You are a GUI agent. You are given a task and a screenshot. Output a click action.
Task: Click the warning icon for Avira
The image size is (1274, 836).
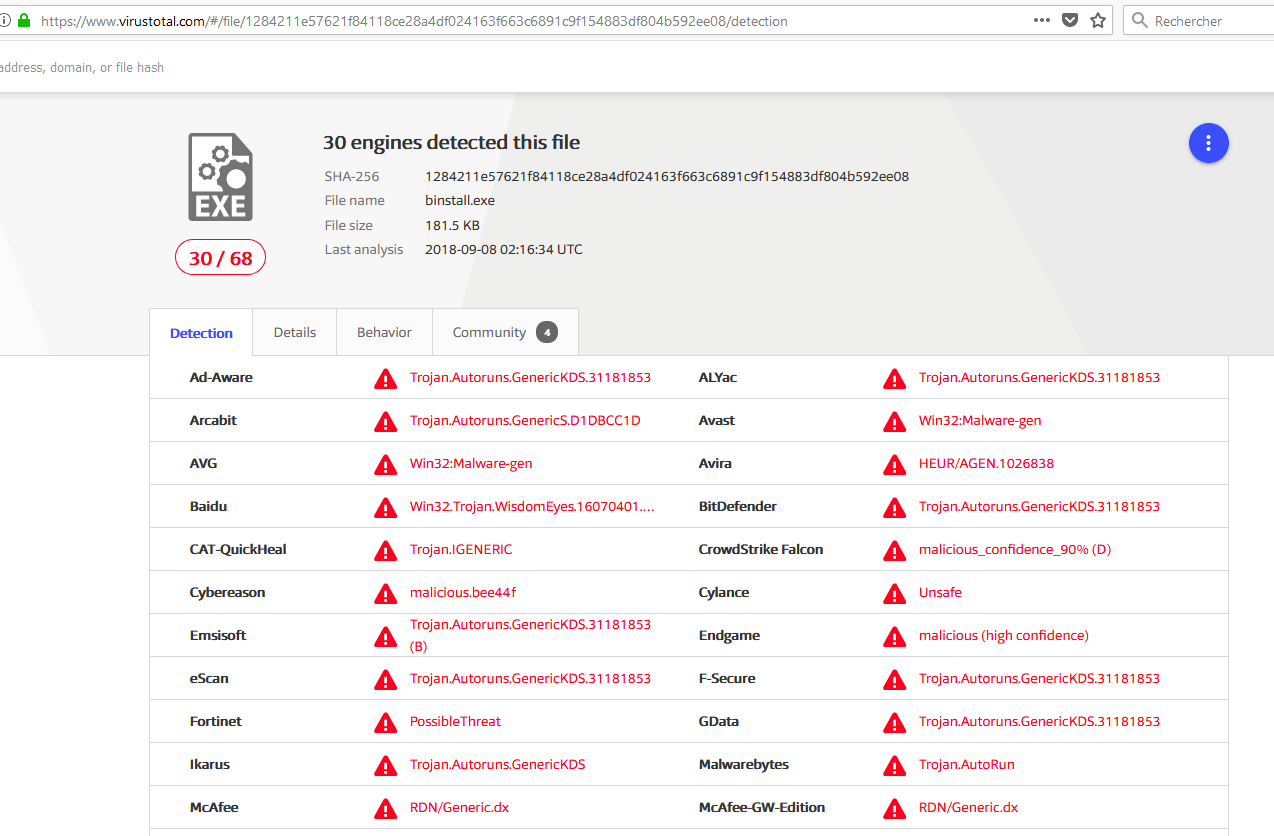click(894, 464)
